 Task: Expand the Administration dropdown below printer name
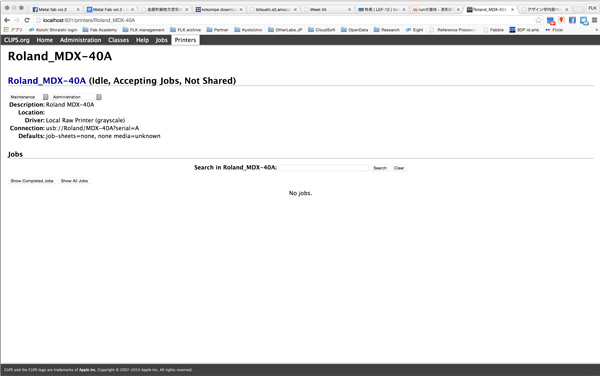[x=77, y=97]
